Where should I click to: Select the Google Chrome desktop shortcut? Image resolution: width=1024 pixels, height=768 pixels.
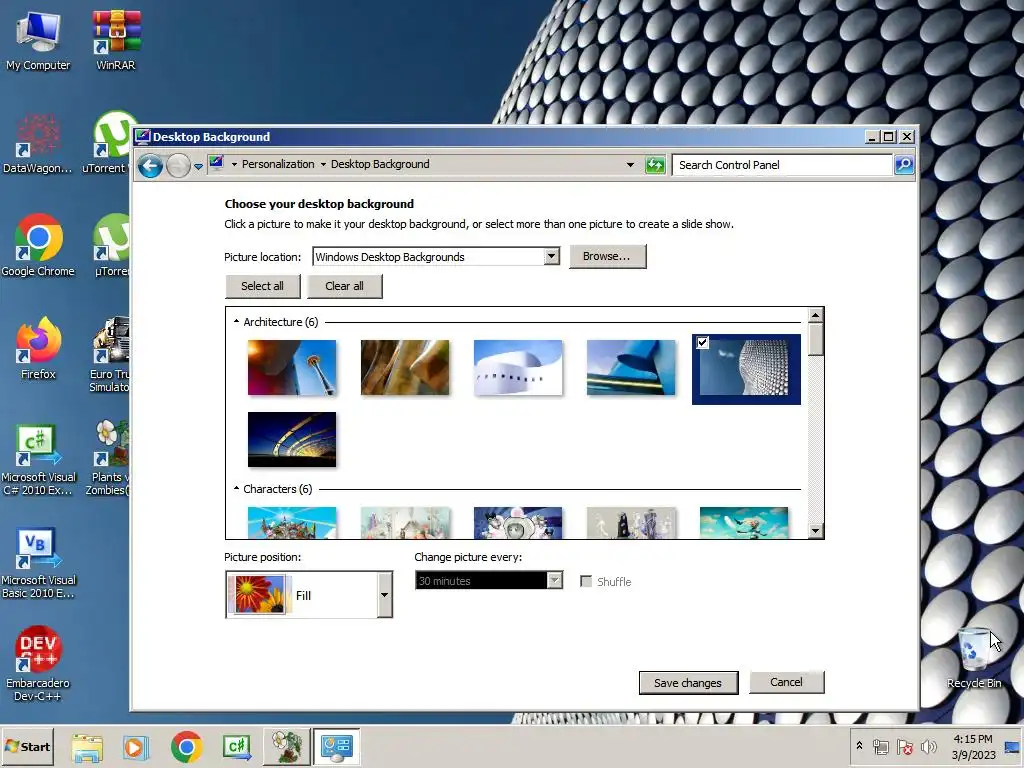[38, 246]
